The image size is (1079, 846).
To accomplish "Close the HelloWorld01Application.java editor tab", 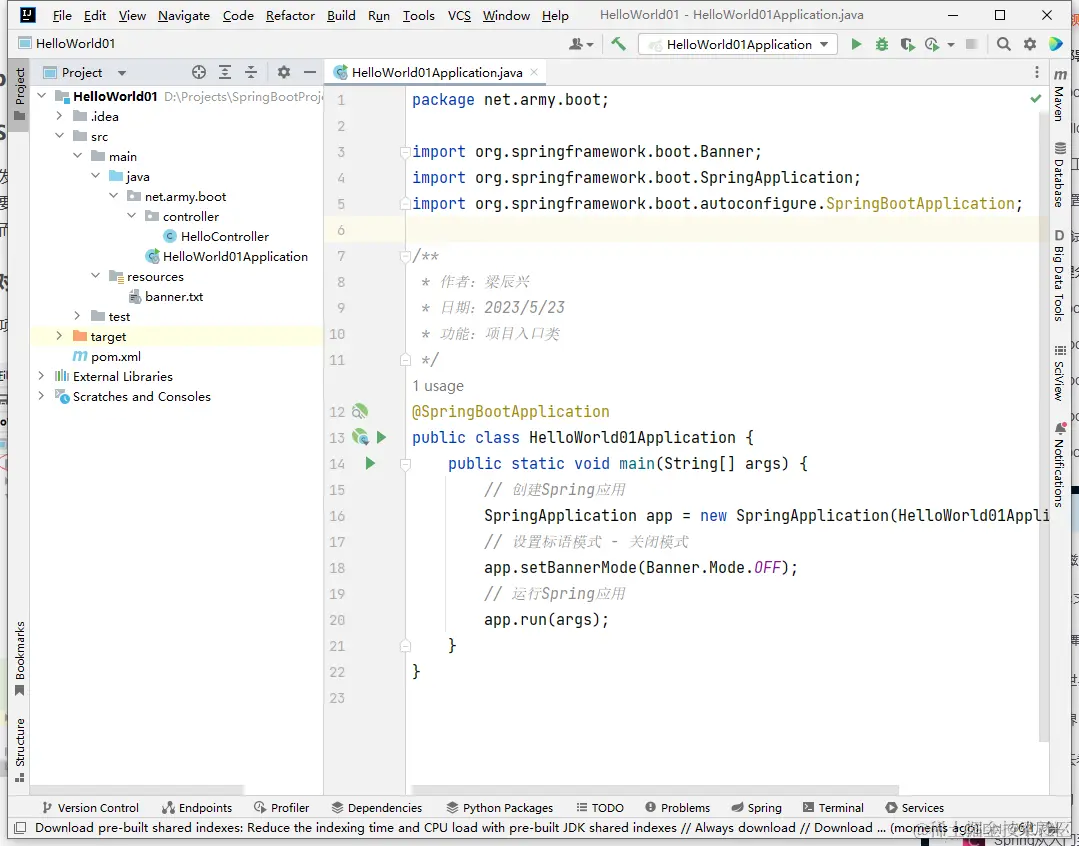I will tap(536, 72).
